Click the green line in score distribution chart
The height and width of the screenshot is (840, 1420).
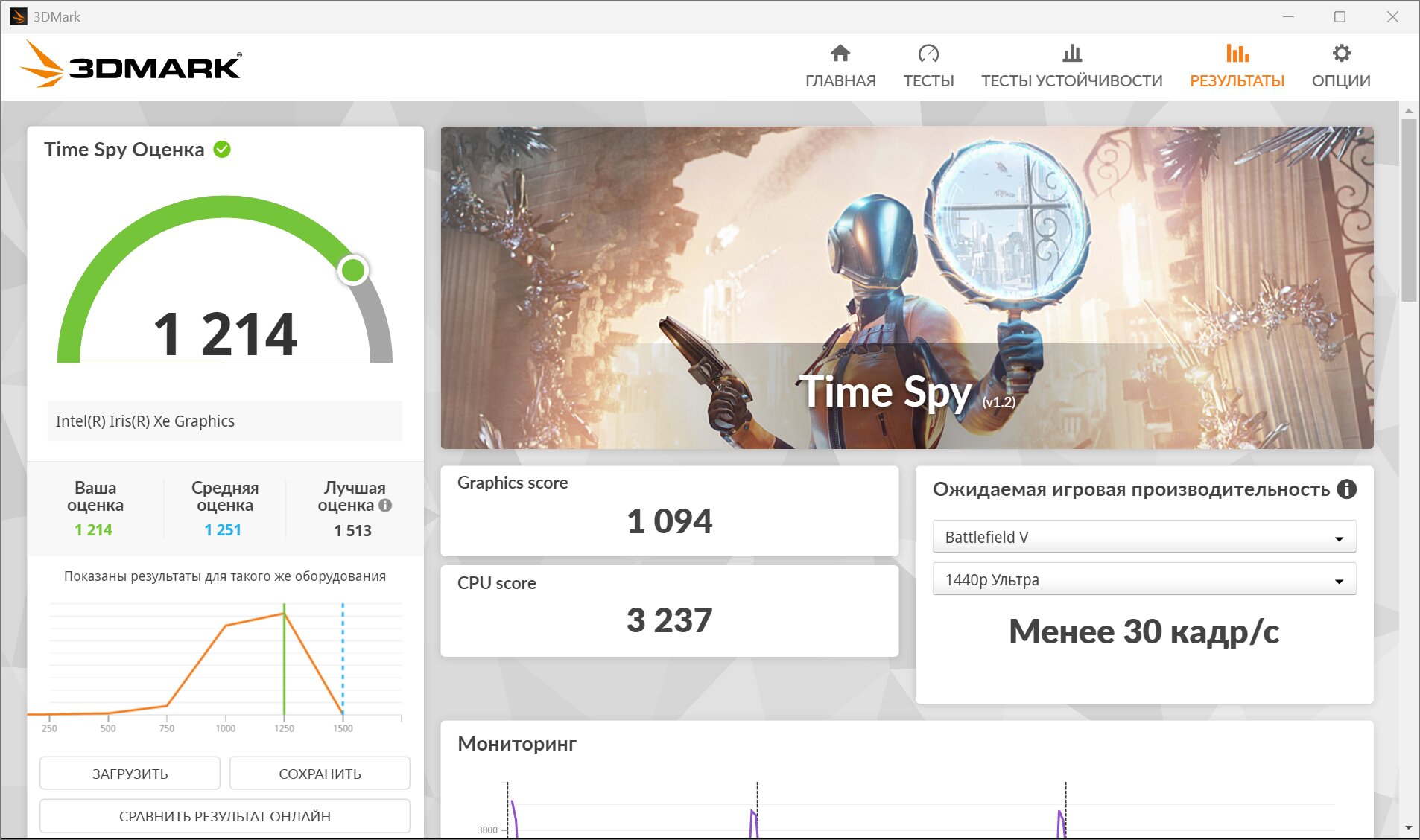pyautogui.click(x=284, y=659)
